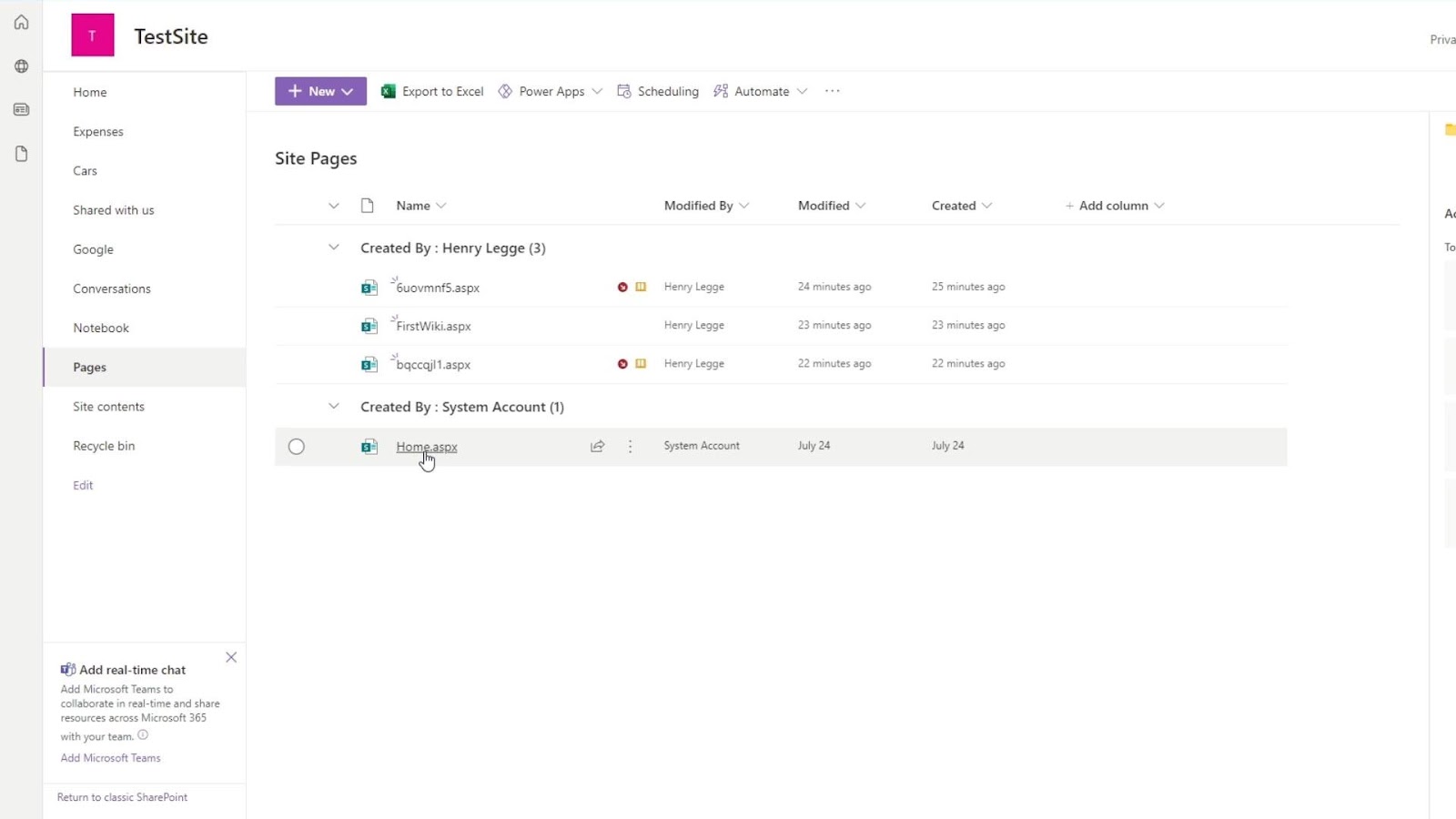
Task: Expand Automate dropdown chevron
Action: [x=802, y=91]
